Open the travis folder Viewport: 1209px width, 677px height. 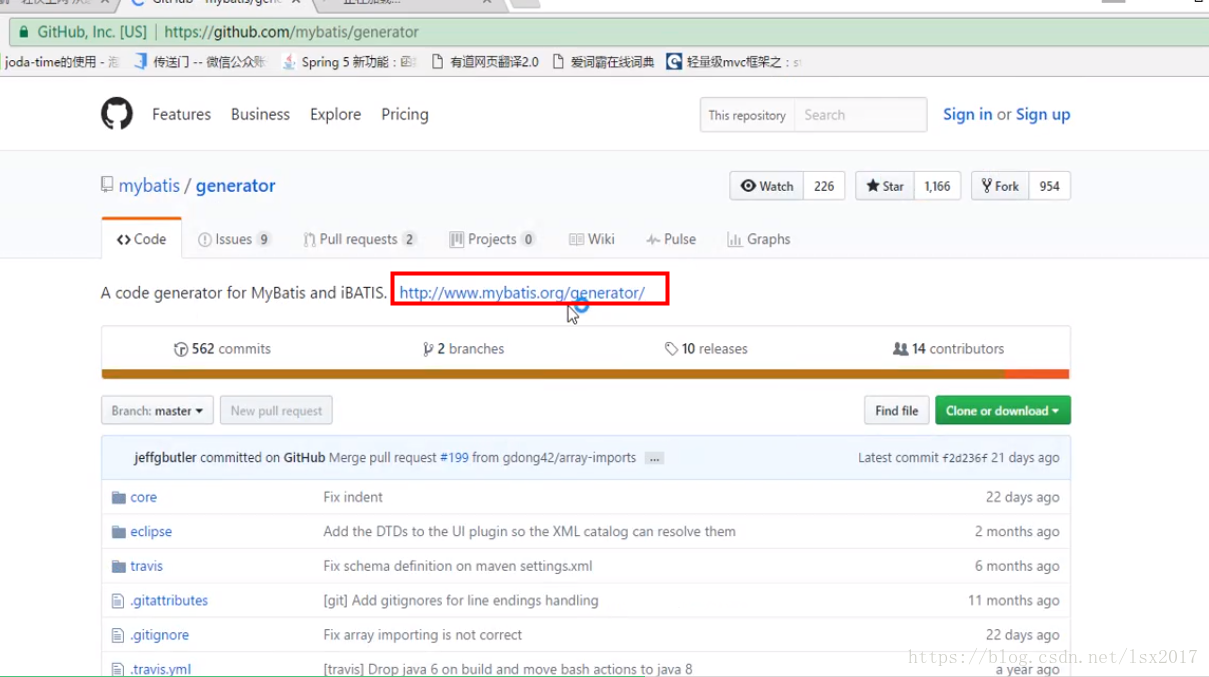[x=146, y=566]
